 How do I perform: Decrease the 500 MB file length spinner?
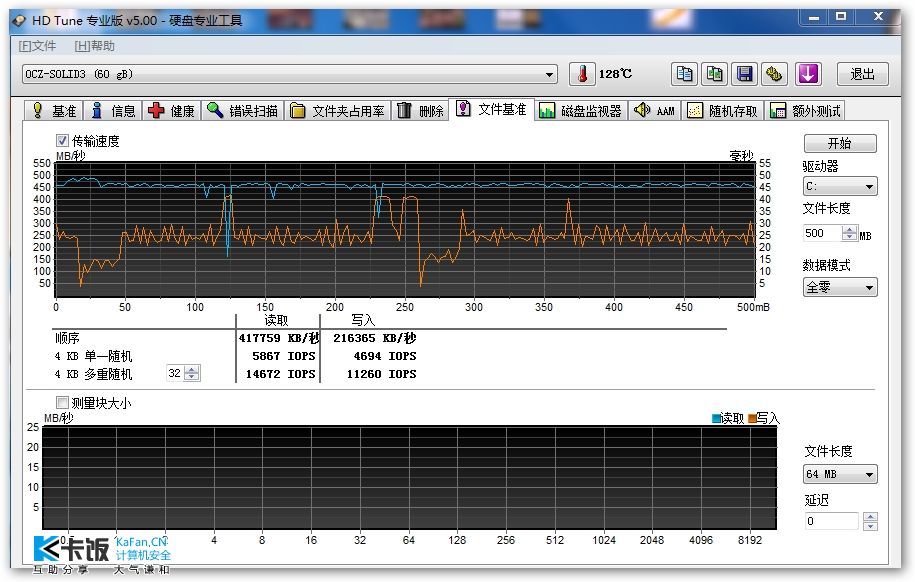click(x=849, y=237)
